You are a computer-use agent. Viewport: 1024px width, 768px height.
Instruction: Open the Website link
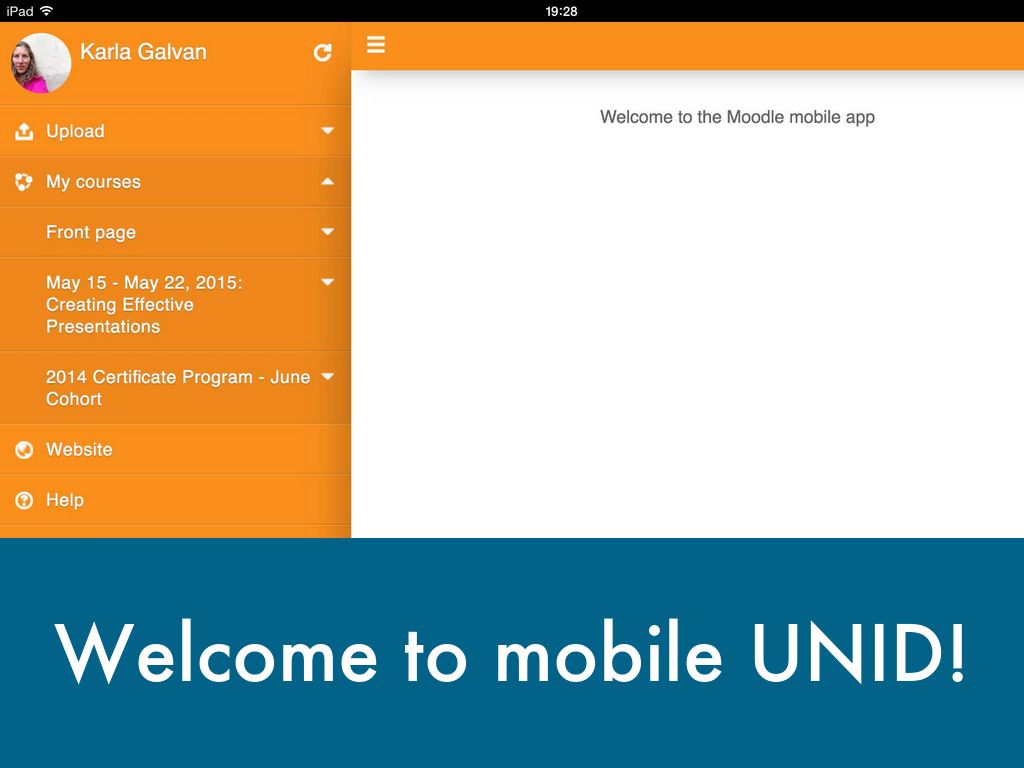coord(79,450)
